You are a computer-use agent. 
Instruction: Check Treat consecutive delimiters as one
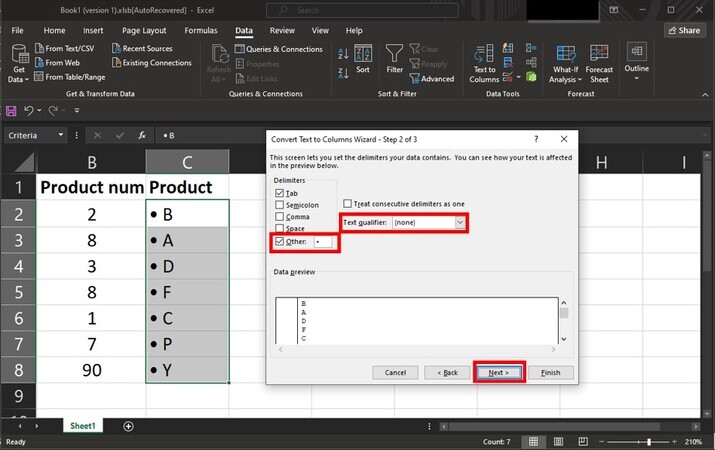pyautogui.click(x=348, y=204)
